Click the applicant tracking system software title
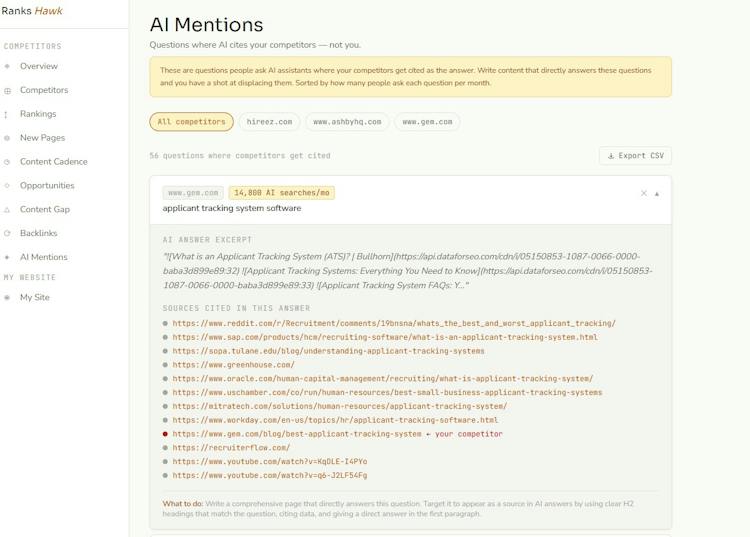This screenshot has width=750, height=537. point(232,208)
